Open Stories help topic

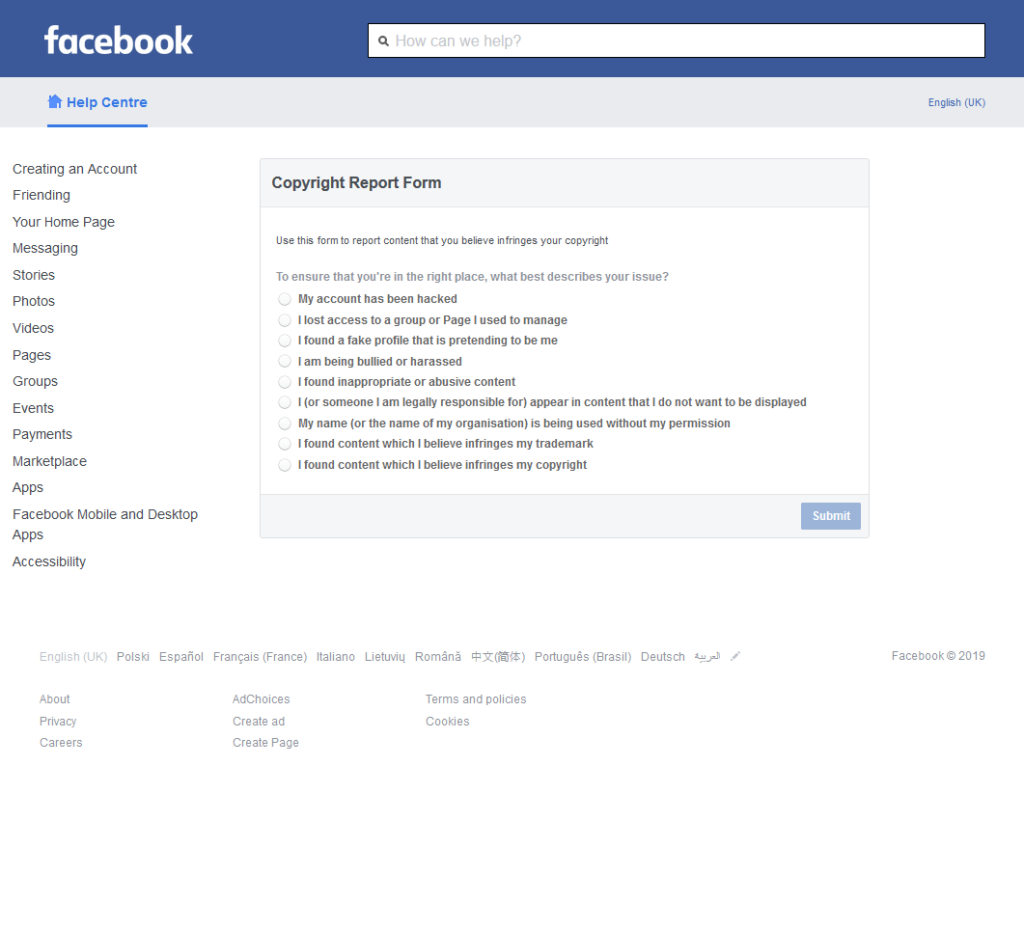(x=33, y=275)
